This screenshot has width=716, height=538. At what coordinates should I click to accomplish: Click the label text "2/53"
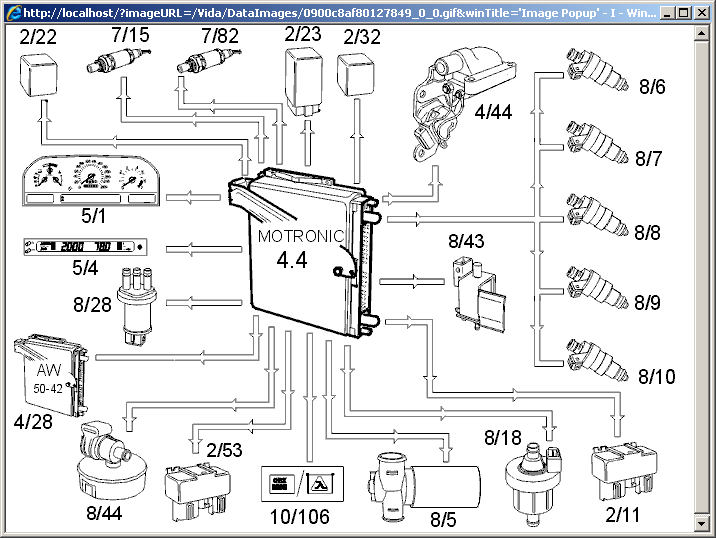224,450
